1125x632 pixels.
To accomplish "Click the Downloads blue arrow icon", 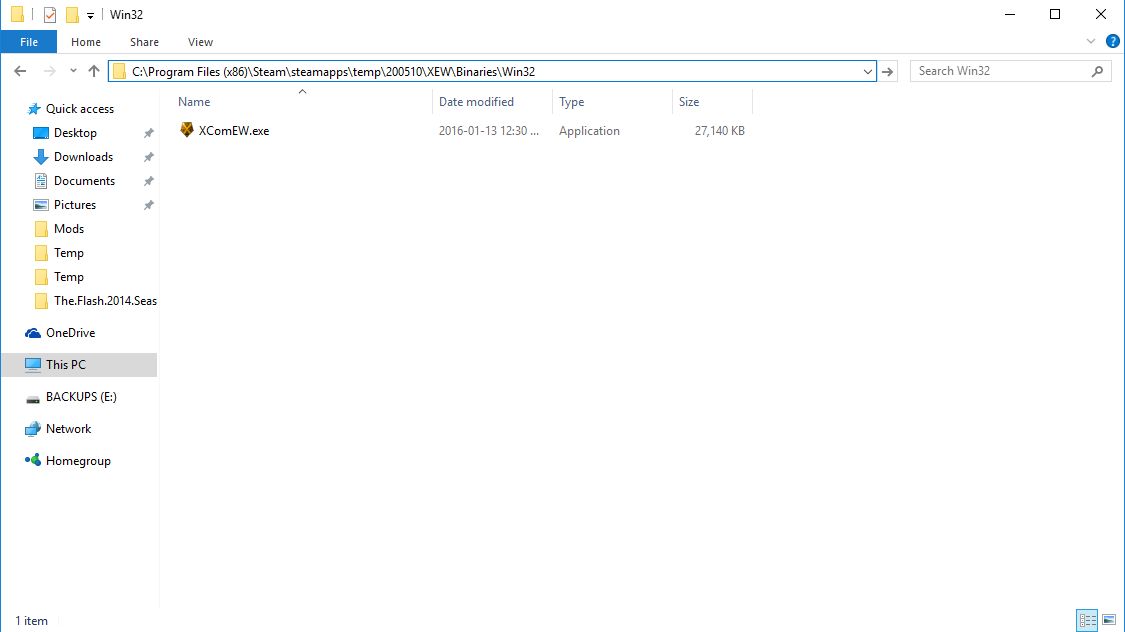I will tap(41, 157).
